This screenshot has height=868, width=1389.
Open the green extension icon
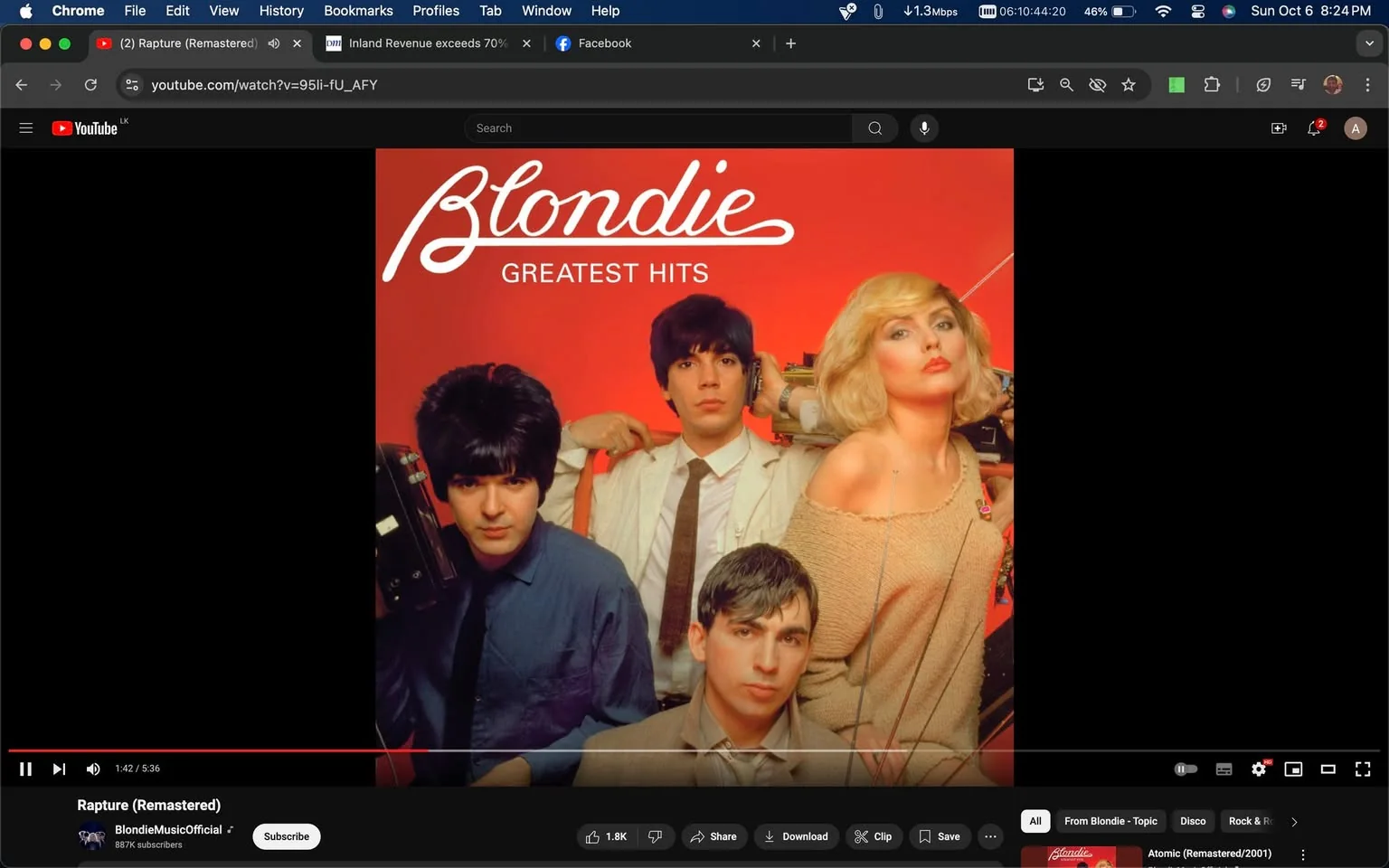[x=1176, y=85]
